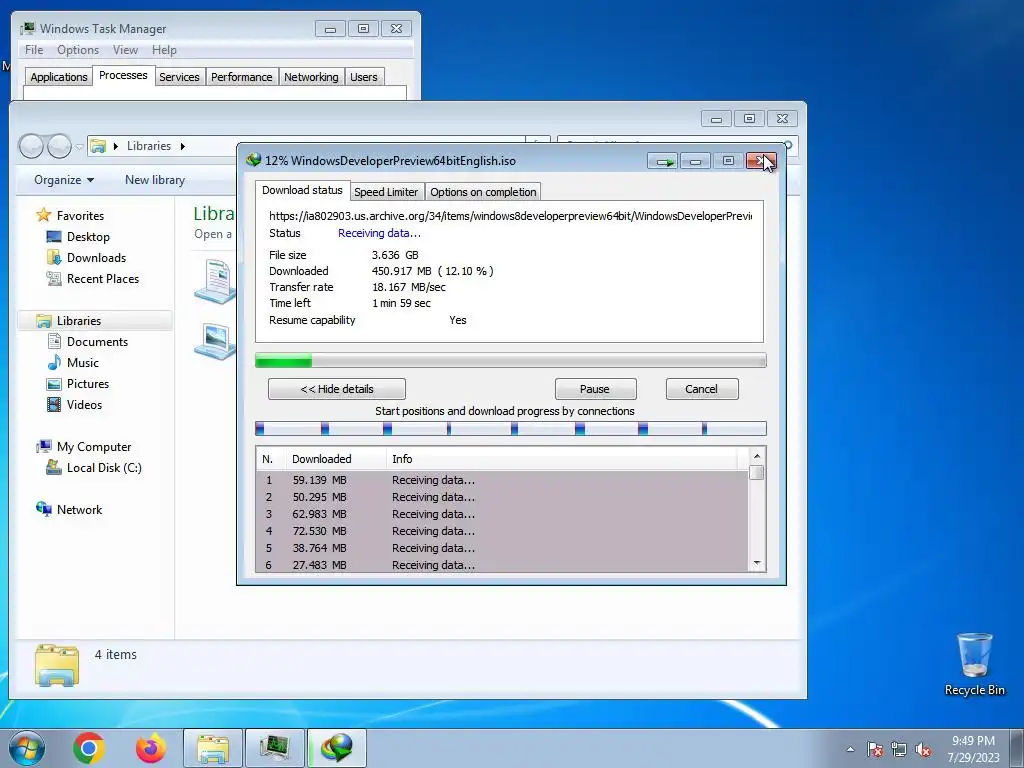Open Local Disk (C:) in sidebar
Image resolution: width=1024 pixels, height=768 pixels.
(104, 468)
